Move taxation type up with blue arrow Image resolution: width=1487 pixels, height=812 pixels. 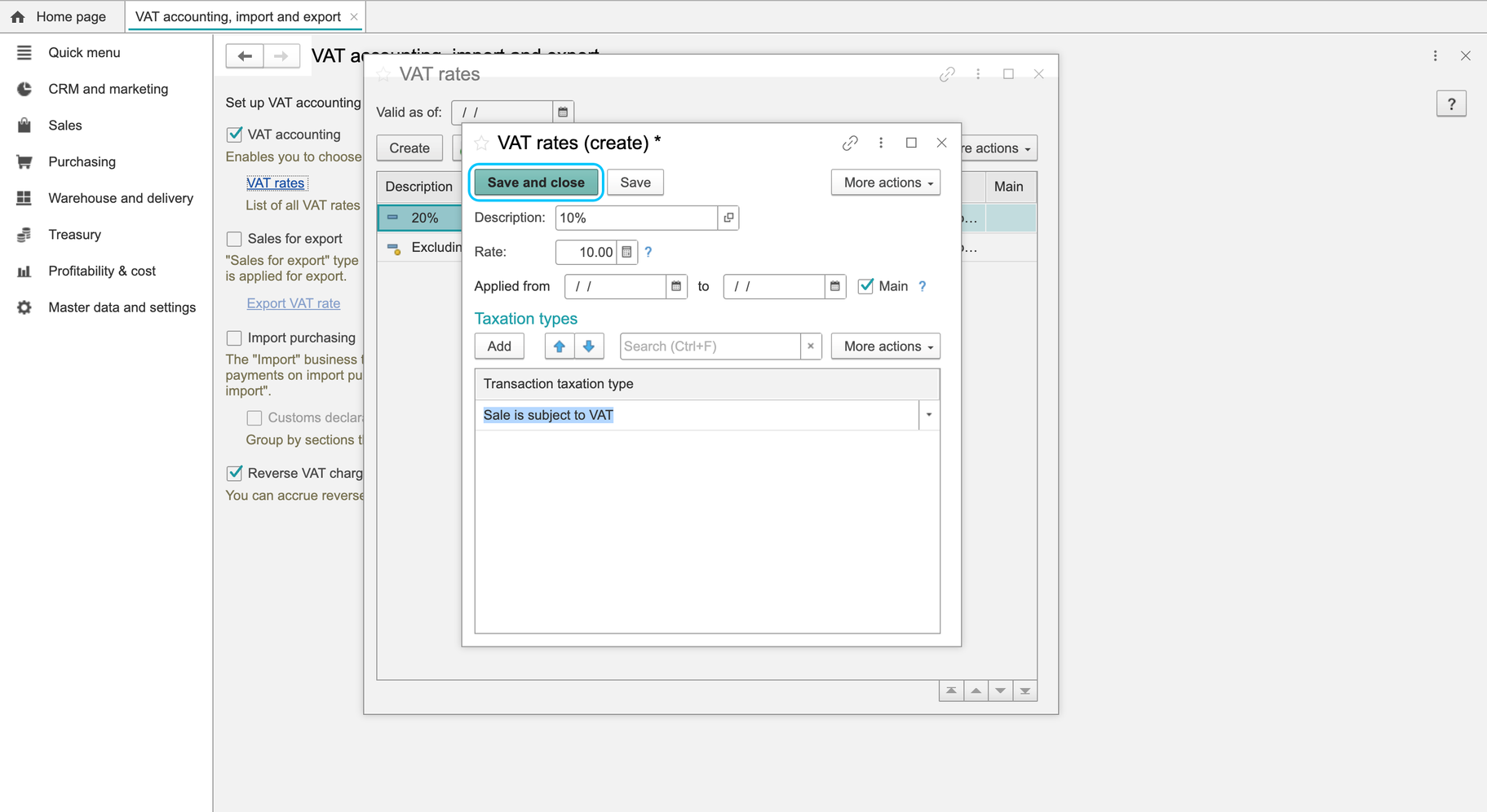click(560, 346)
